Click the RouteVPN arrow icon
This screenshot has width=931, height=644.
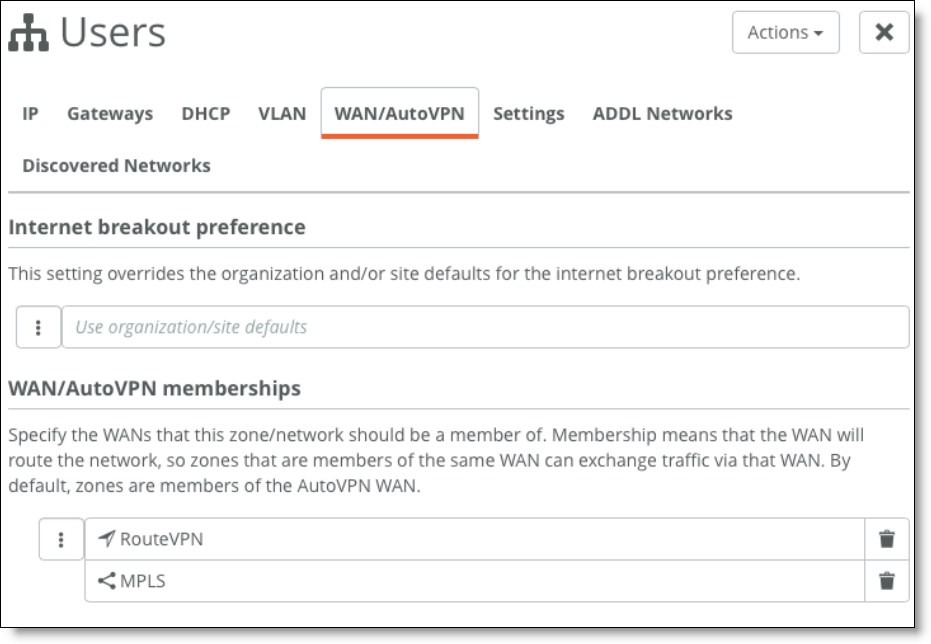(x=106, y=538)
